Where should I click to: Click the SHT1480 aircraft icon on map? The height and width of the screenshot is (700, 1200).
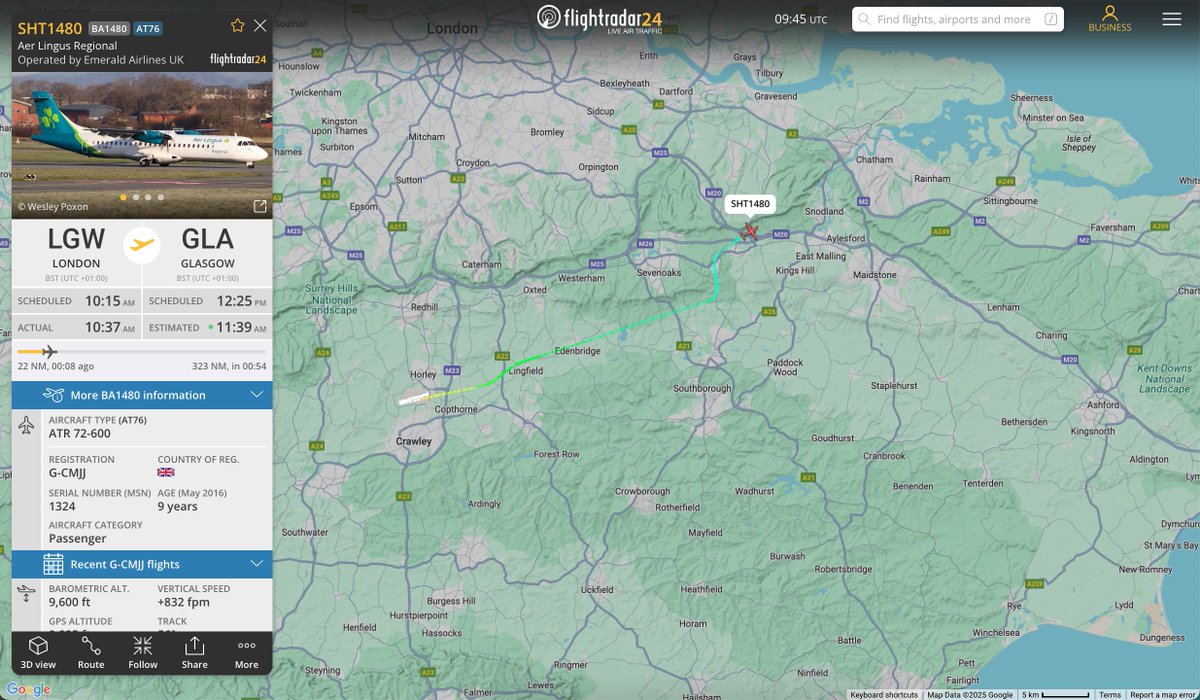point(750,231)
